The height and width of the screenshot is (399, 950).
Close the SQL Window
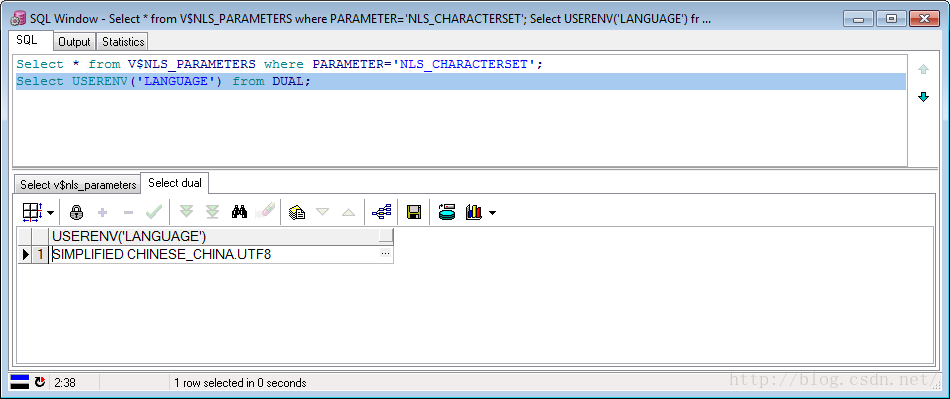click(925, 18)
